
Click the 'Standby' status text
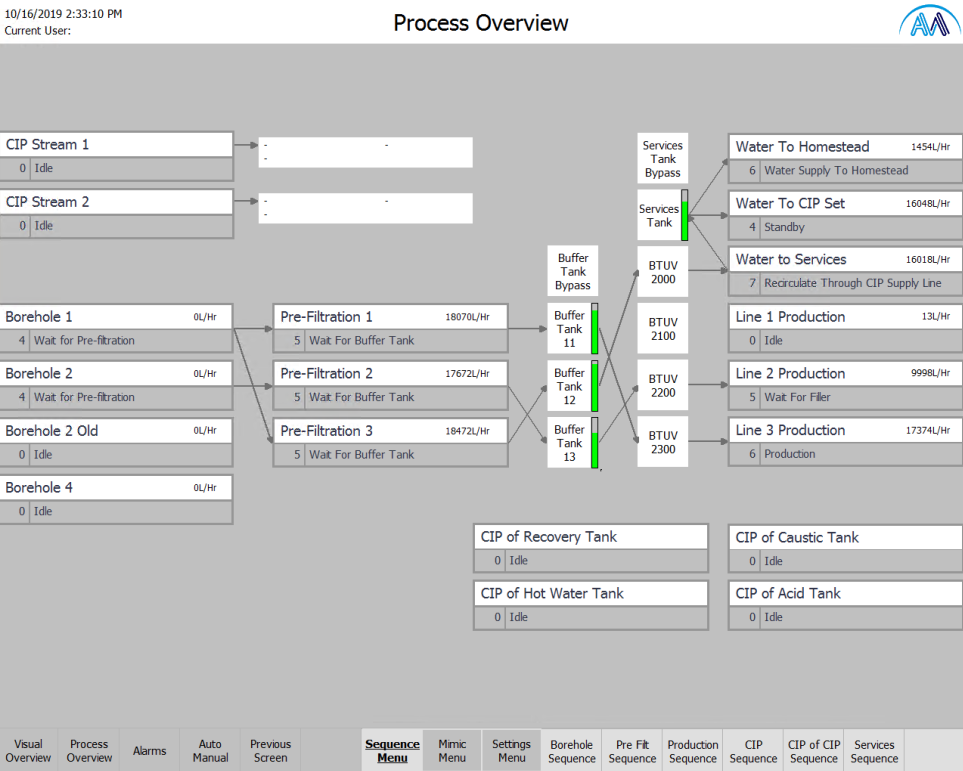784,227
